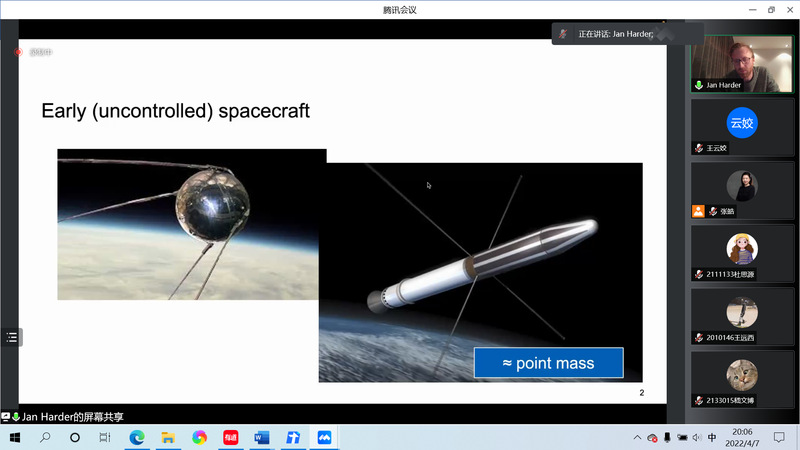Click muted mic icon beside 张皓

click(x=713, y=211)
